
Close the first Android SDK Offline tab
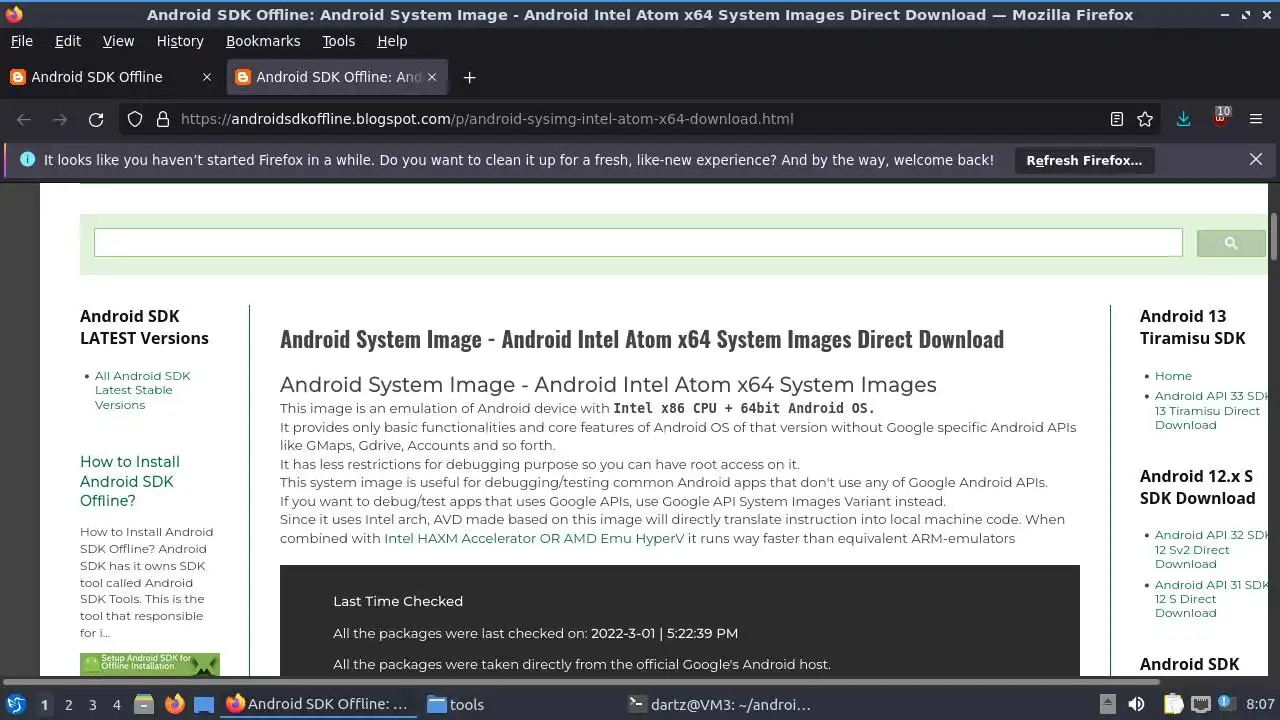(x=207, y=77)
